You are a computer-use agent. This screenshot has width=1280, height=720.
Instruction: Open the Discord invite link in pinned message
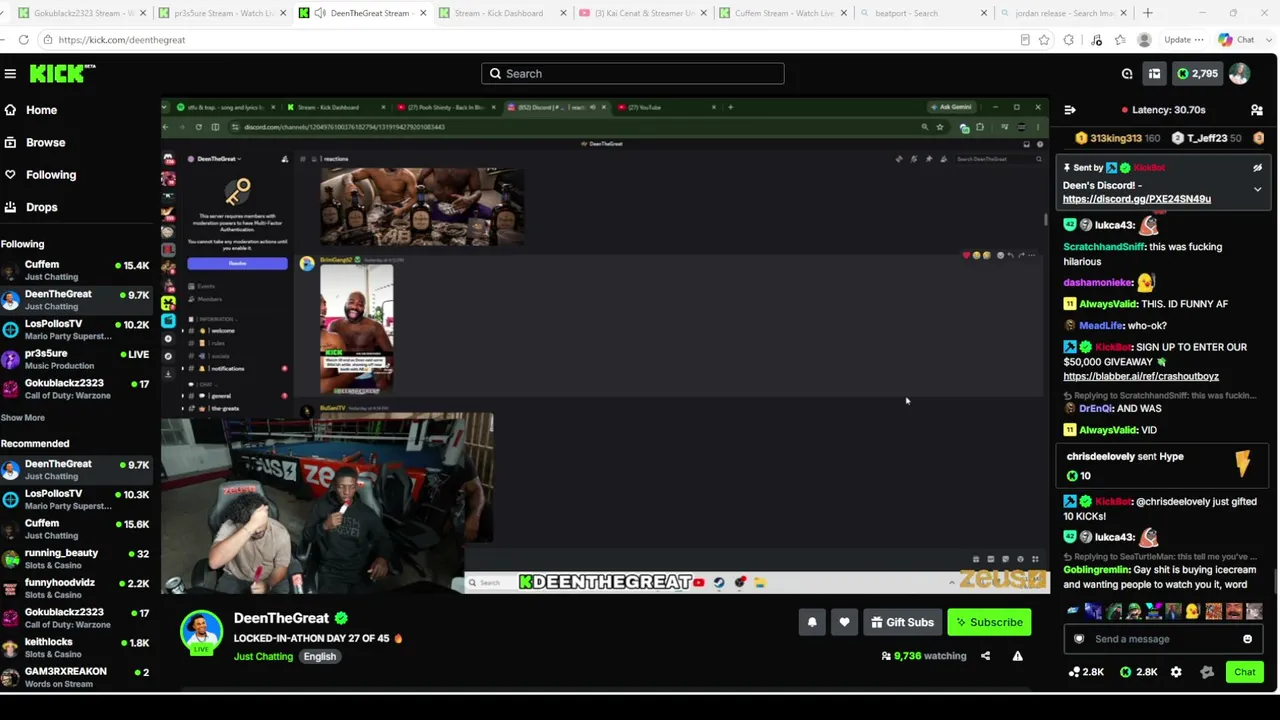pos(1137,199)
